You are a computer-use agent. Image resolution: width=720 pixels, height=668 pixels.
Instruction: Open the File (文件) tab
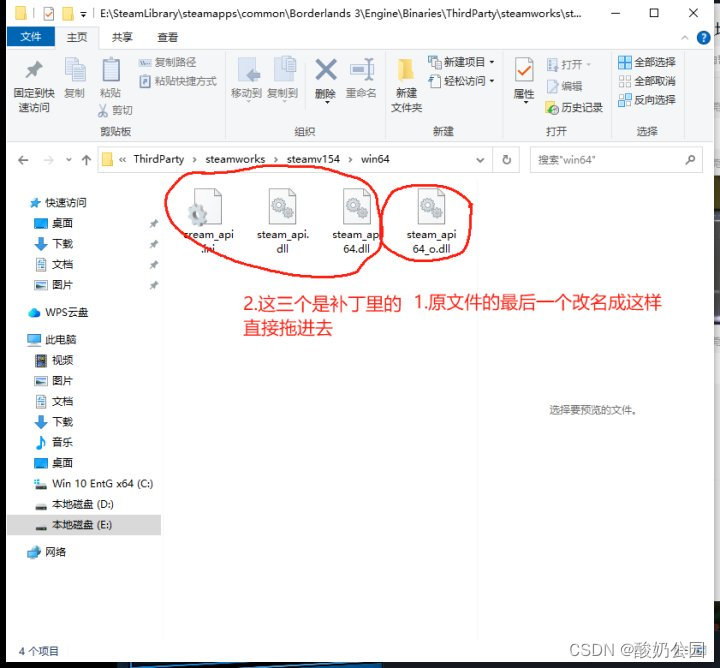(x=31, y=37)
